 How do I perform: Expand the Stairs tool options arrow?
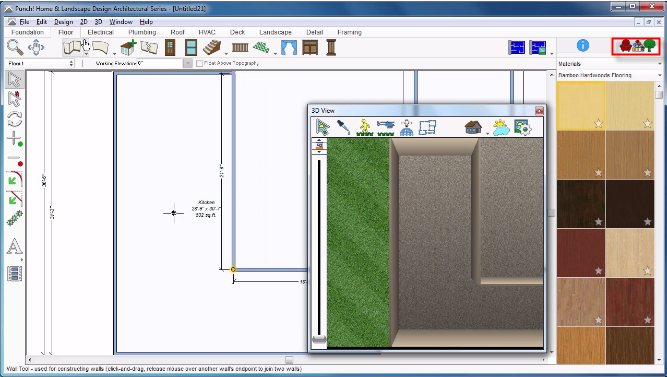[225, 54]
